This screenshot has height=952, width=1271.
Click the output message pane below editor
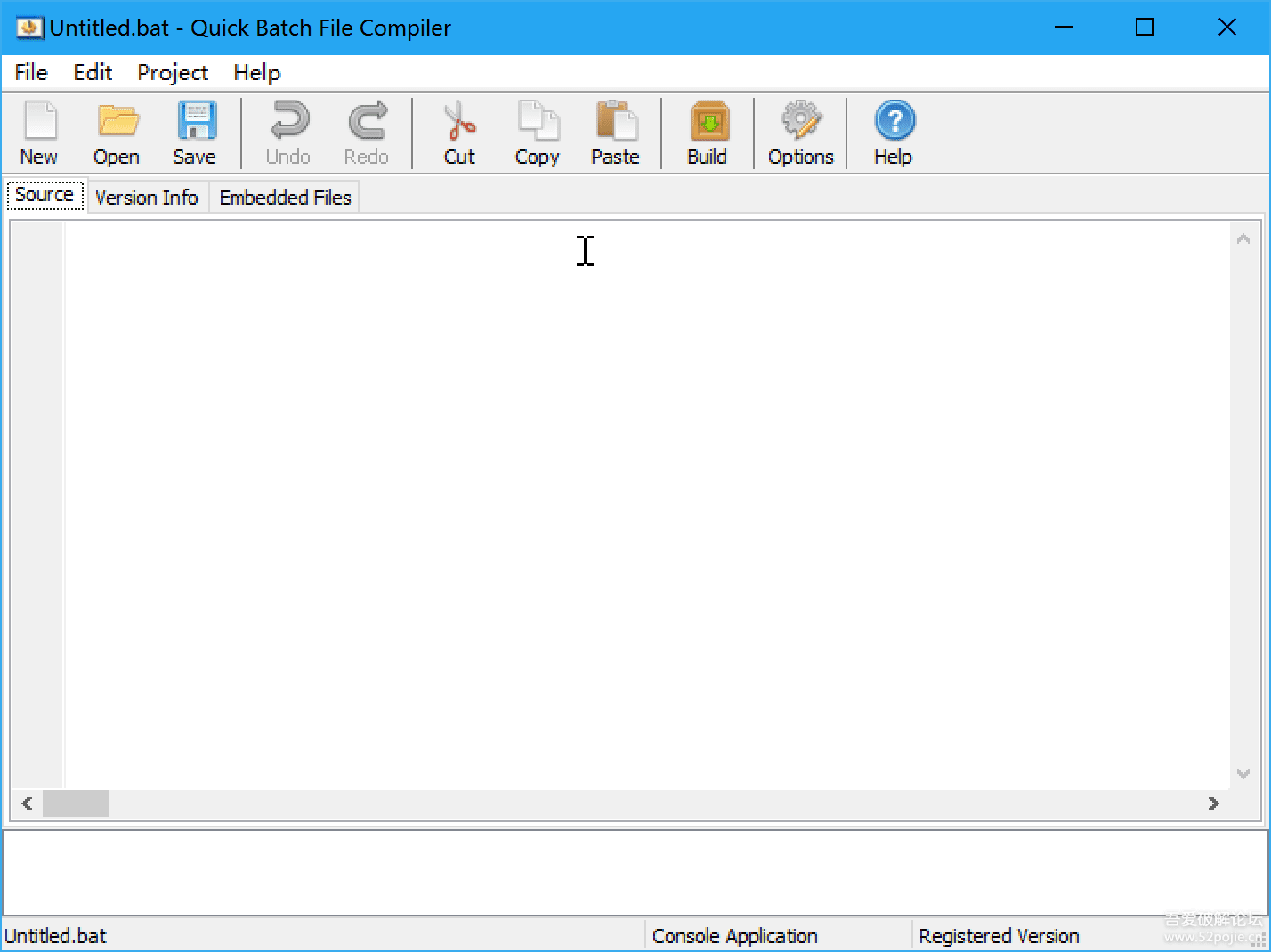(x=635, y=873)
